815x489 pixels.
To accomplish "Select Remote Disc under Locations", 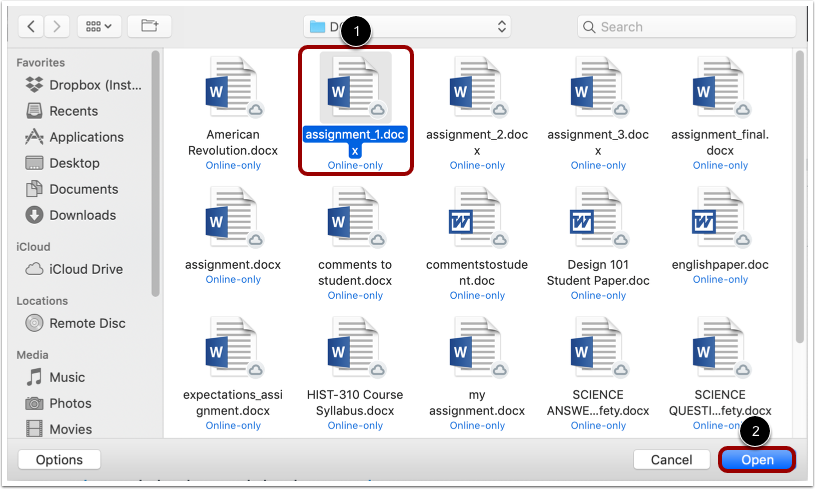I will tap(75, 323).
